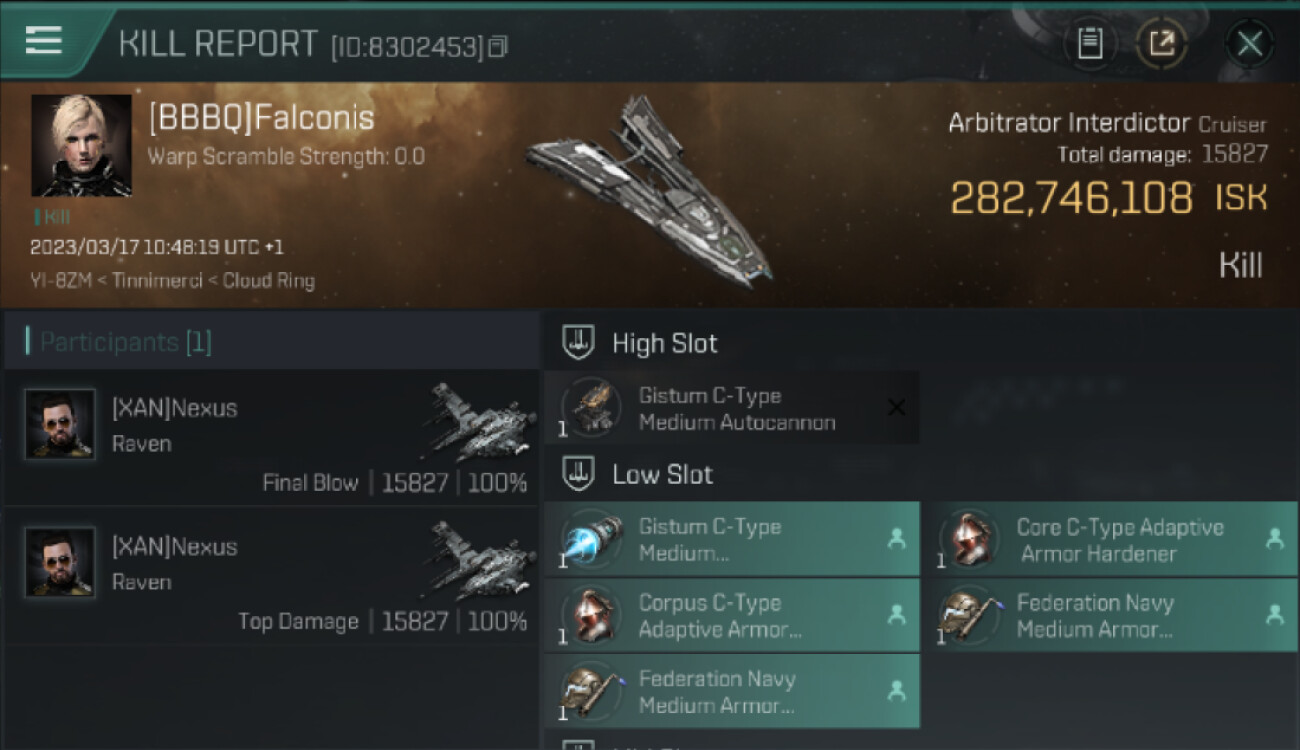1300x750 pixels.
Task: Close the kill report window
Action: [x=1249, y=43]
